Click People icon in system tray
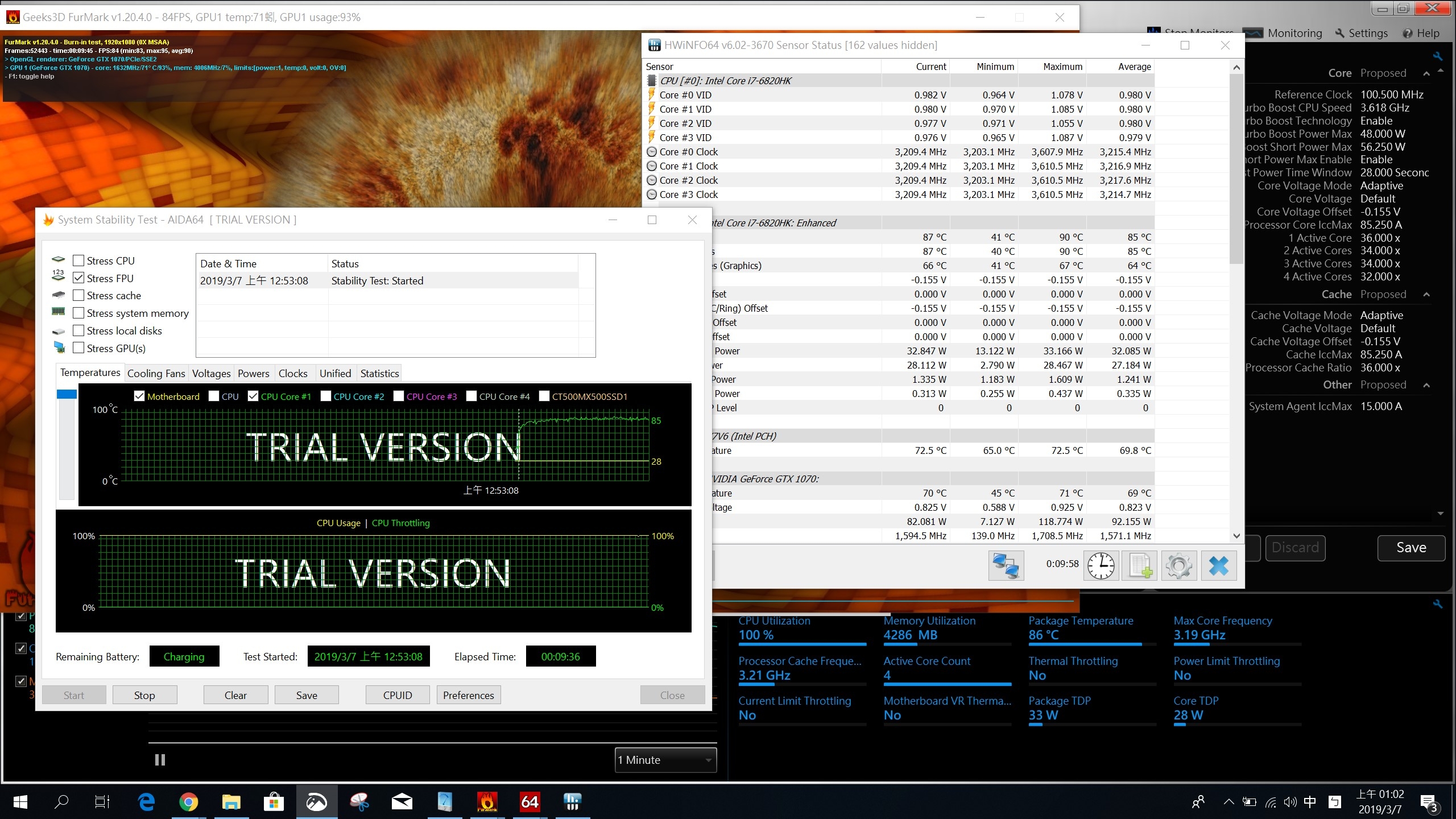Screen dimensions: 1456x819 click(1198, 803)
